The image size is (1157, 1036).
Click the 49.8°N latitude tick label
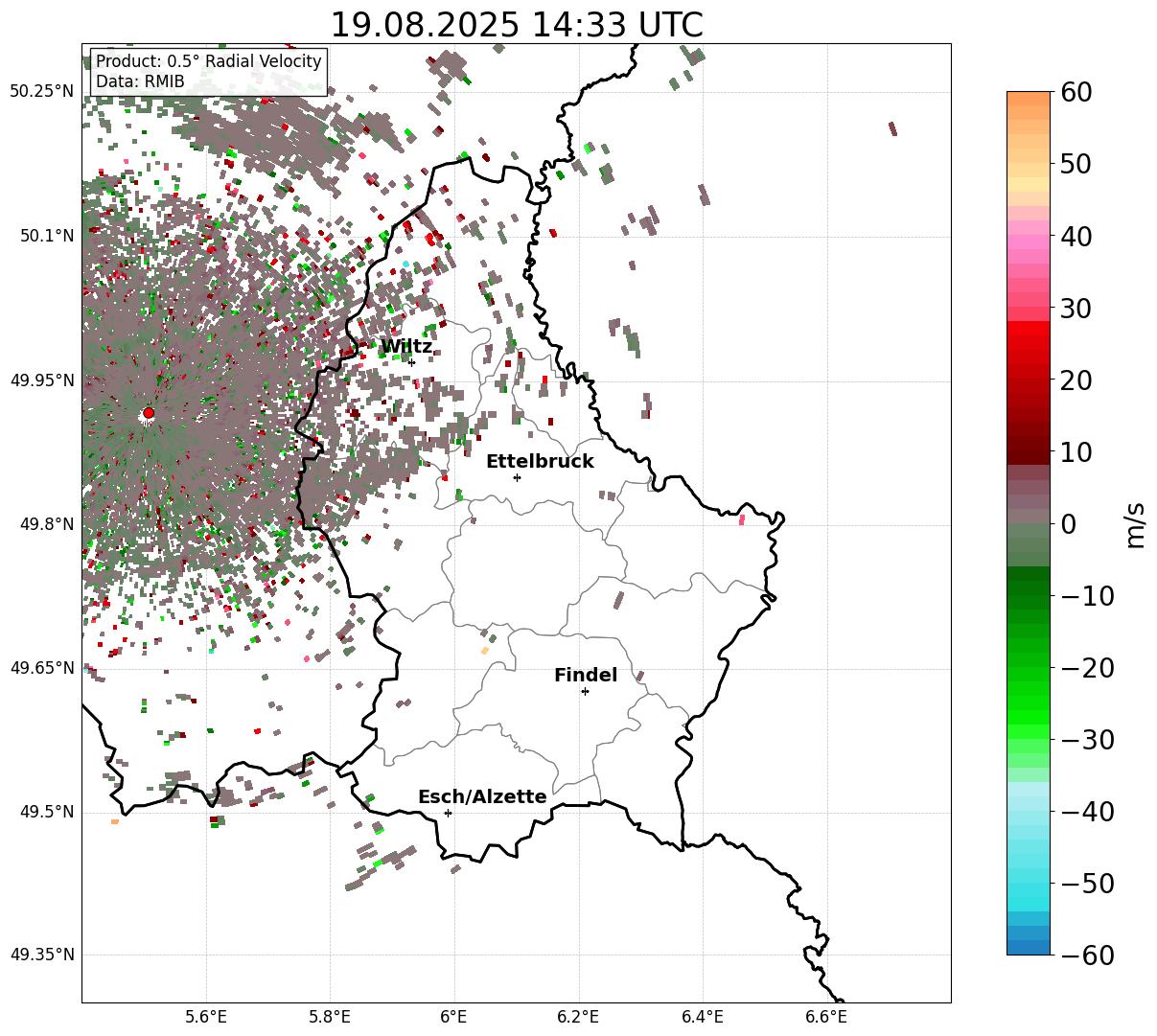point(46,524)
